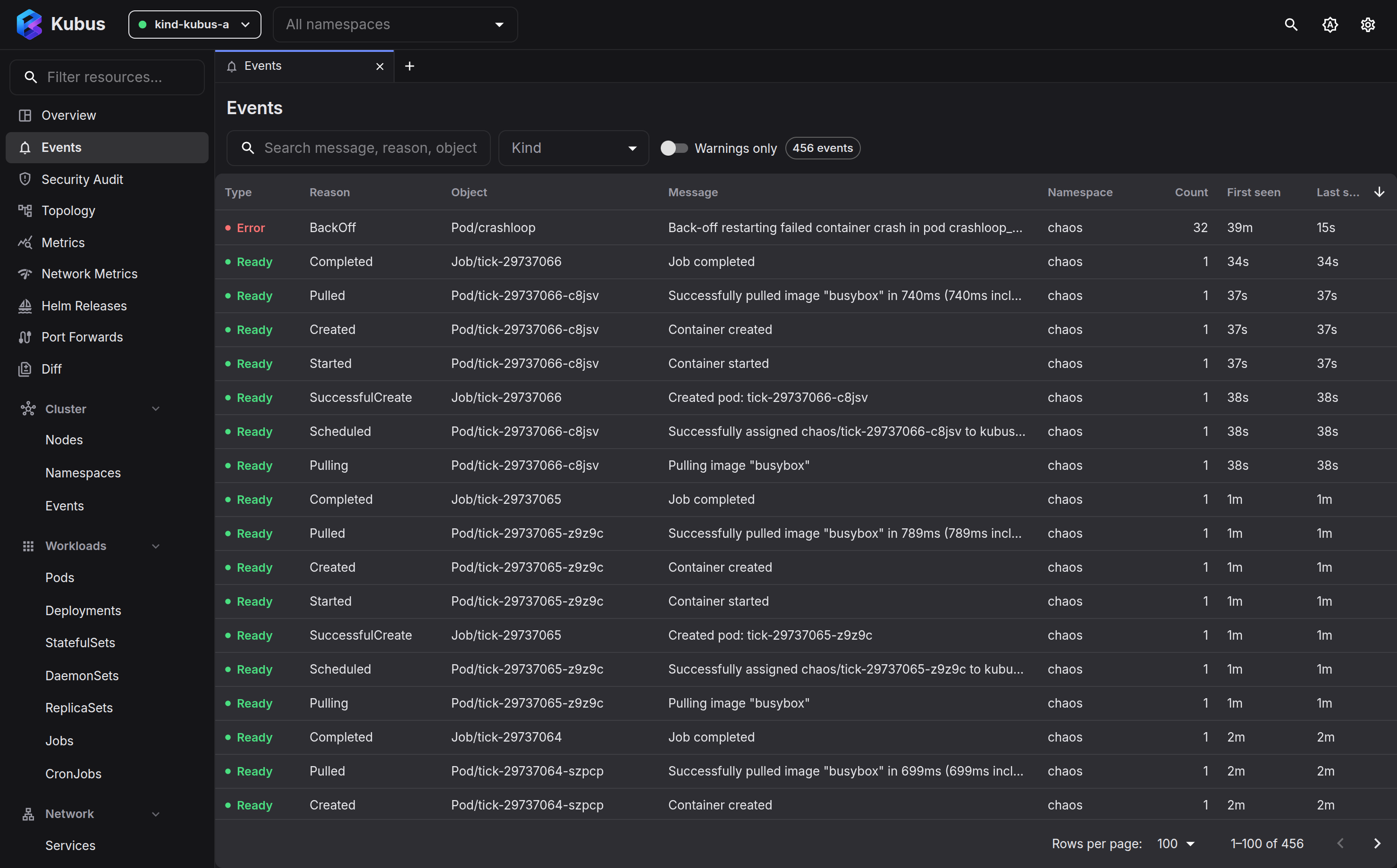
Task: Open CronJobs in sidebar
Action: pos(73,774)
